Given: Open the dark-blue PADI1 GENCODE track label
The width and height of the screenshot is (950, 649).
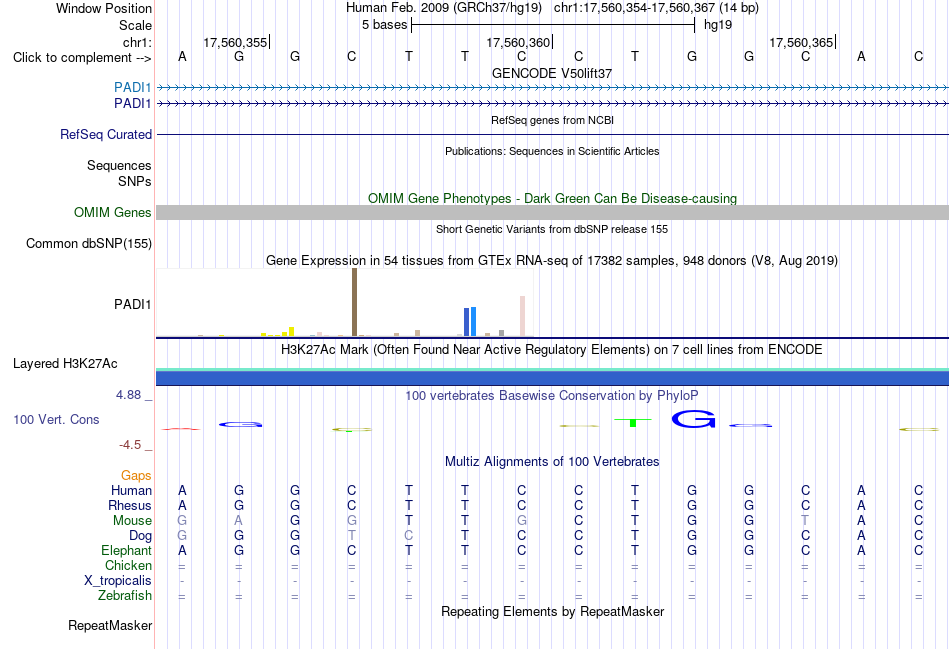Looking at the screenshot, I should click(x=132, y=104).
